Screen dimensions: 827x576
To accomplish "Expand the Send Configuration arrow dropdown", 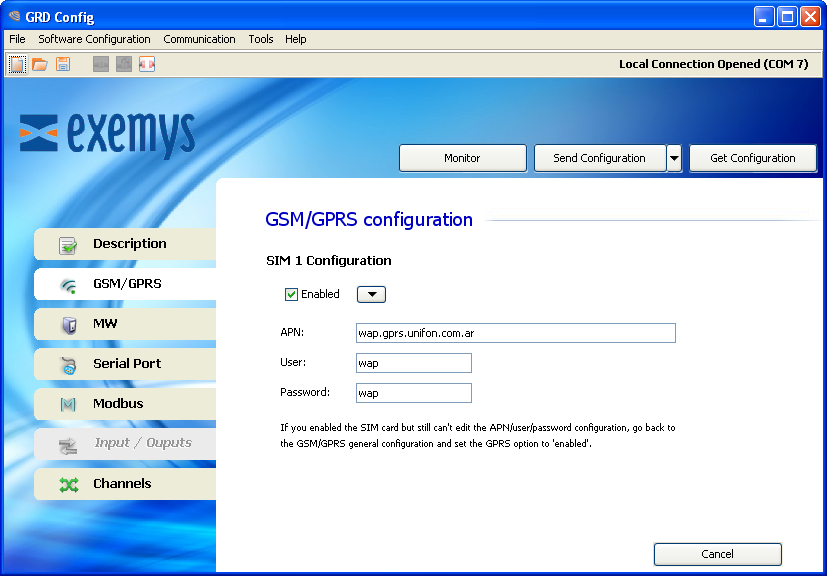I will click(x=674, y=158).
